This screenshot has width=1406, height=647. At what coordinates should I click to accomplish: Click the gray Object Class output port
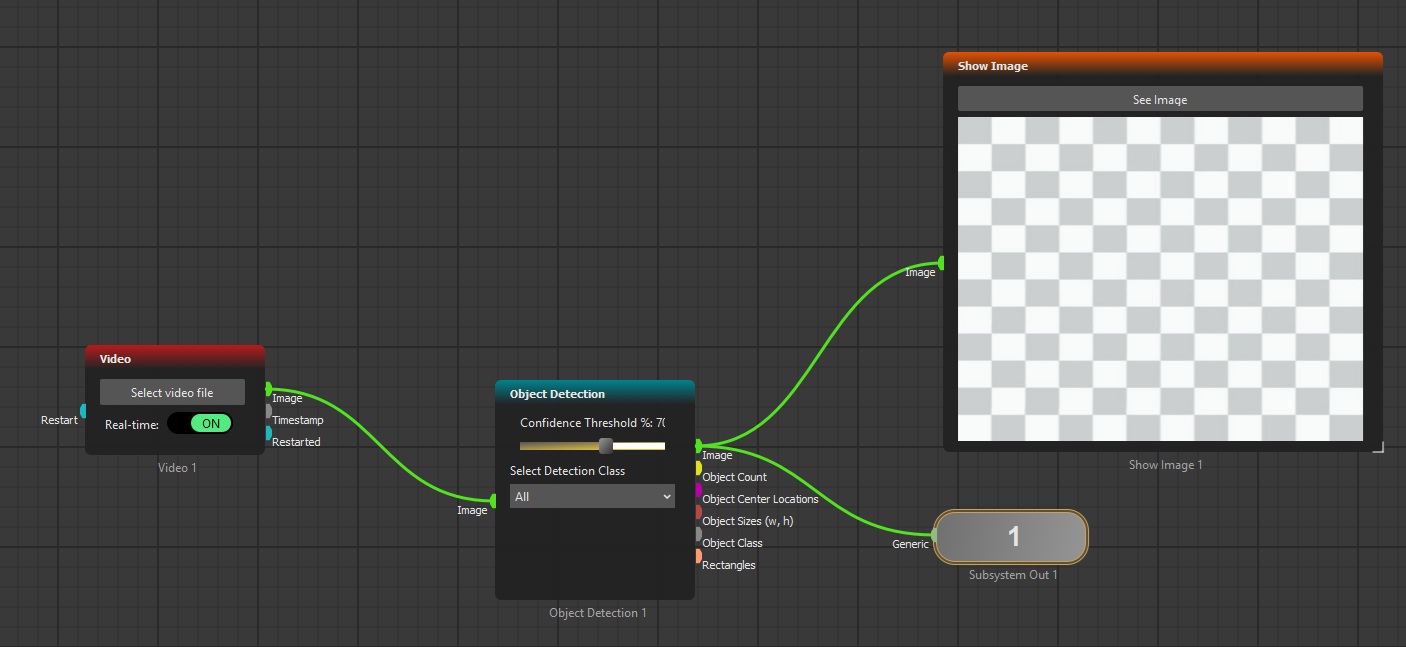698,534
